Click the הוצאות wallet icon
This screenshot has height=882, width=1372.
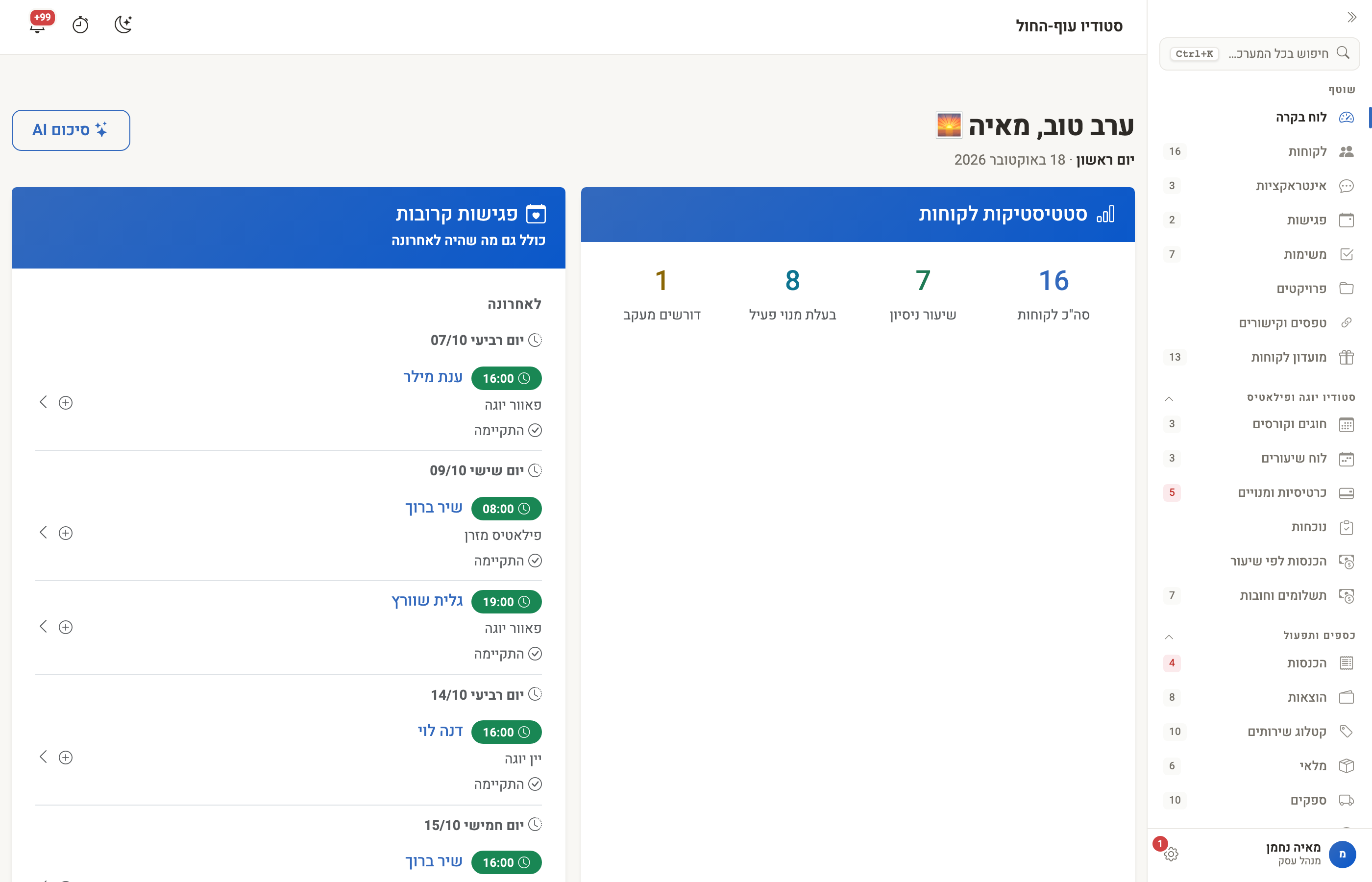(1346, 698)
